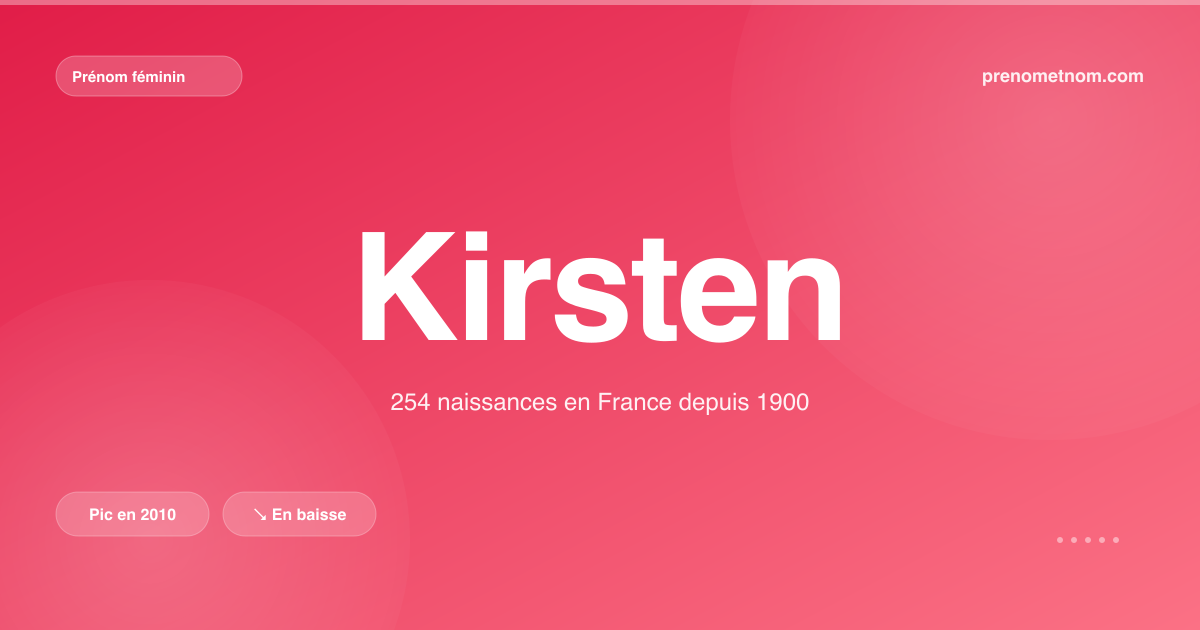Click the "En baisse" trend badge
The height and width of the screenshot is (630, 1200).
point(299,514)
